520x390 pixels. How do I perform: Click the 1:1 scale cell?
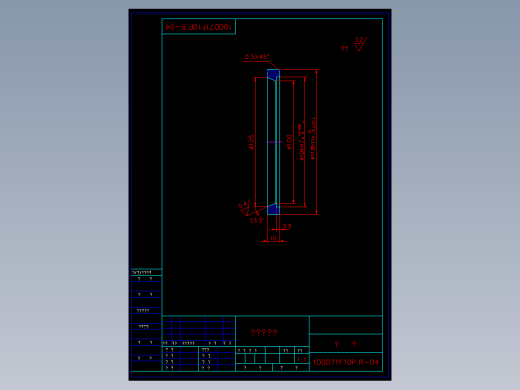(302, 360)
